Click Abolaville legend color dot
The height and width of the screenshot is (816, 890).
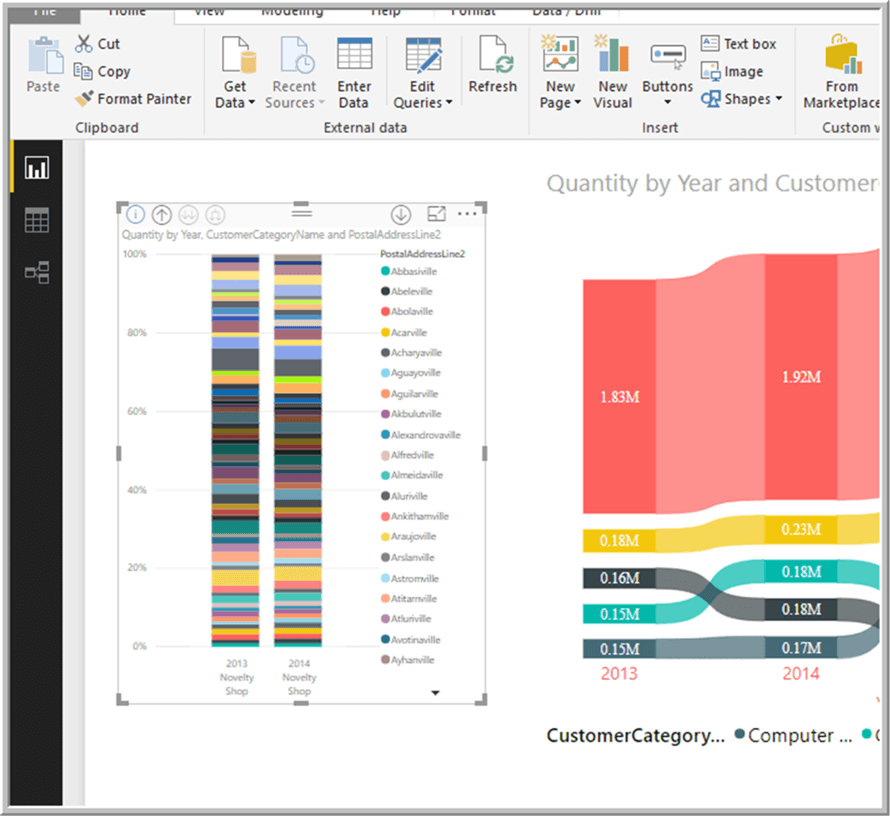pos(385,312)
